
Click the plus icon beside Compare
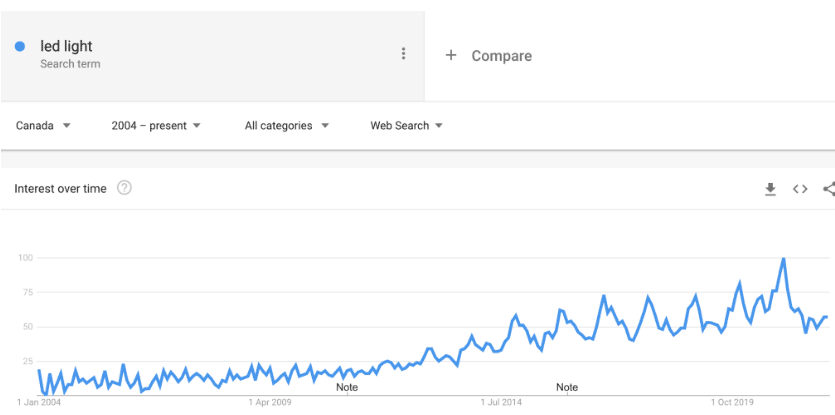tap(451, 55)
